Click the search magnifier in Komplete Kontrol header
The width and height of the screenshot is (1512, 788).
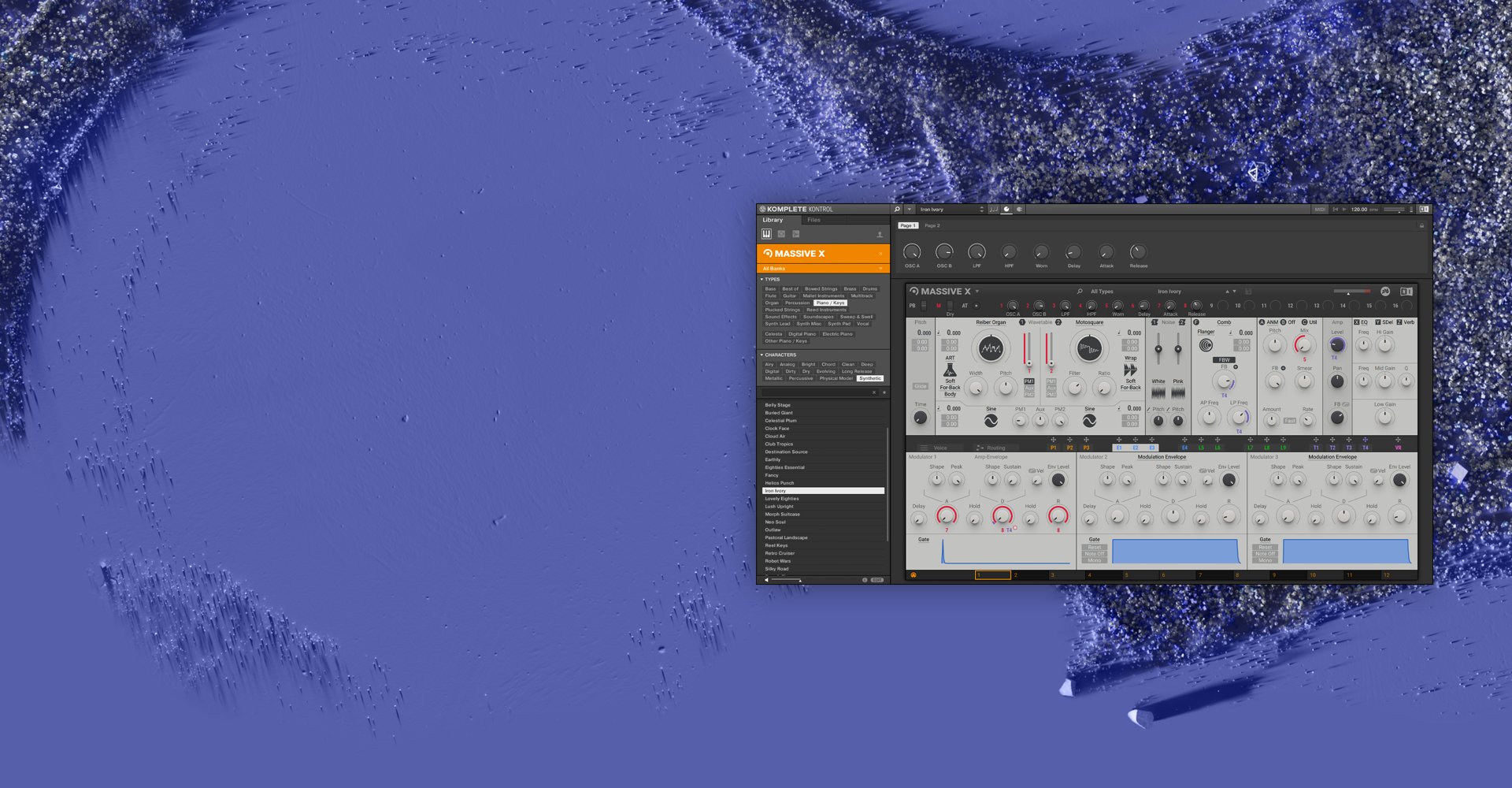coord(897,210)
